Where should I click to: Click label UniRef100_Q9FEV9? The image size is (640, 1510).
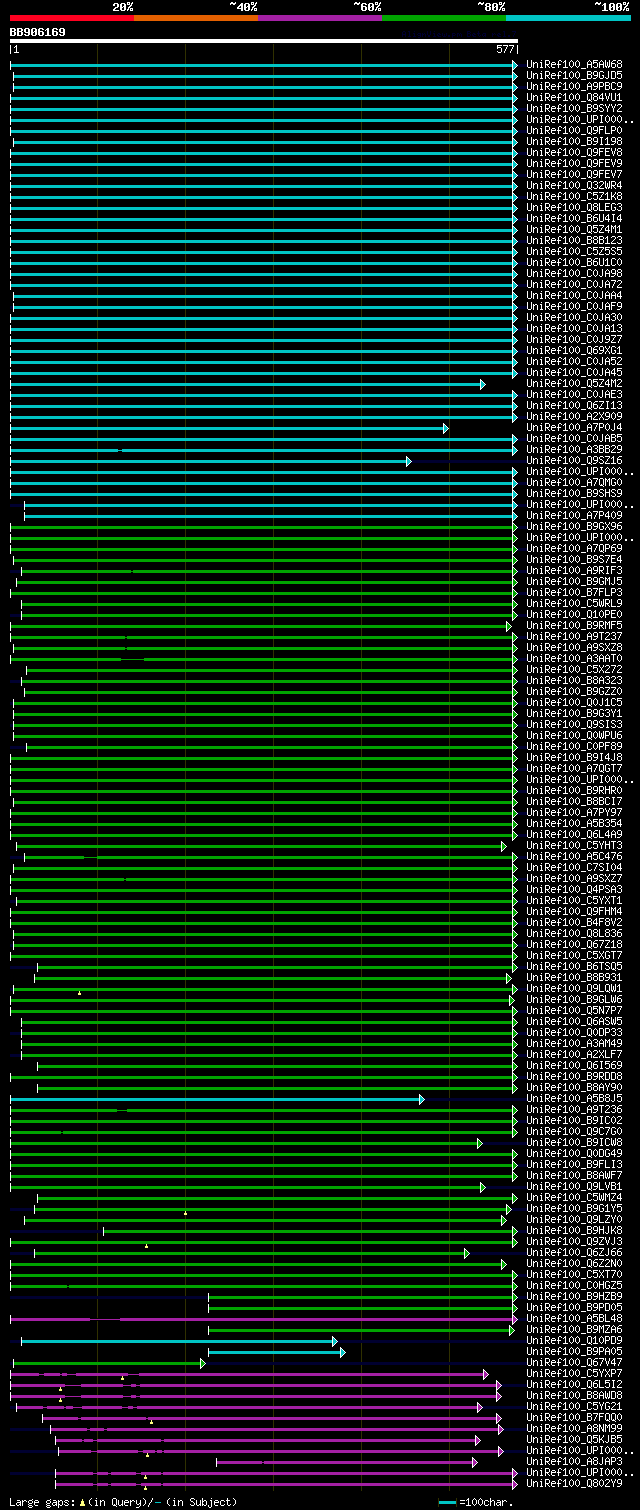[574, 163]
